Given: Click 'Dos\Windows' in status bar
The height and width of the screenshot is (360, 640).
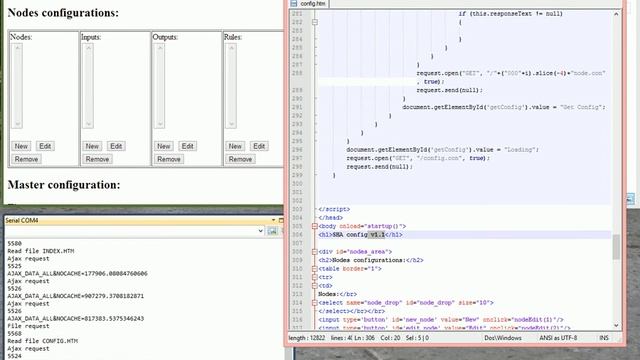Looking at the screenshot, I should coord(503,338).
